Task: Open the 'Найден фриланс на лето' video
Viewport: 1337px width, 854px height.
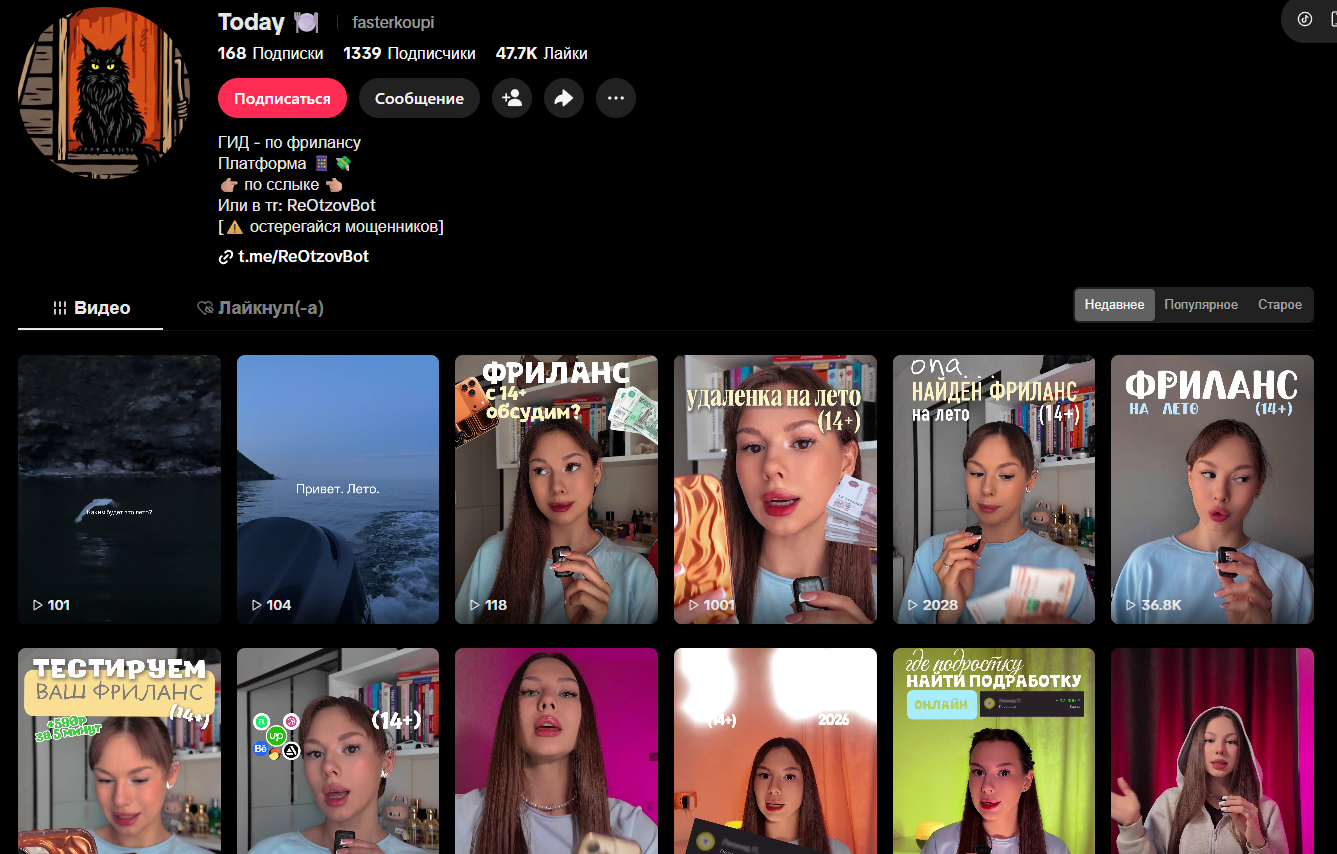Action: click(994, 489)
